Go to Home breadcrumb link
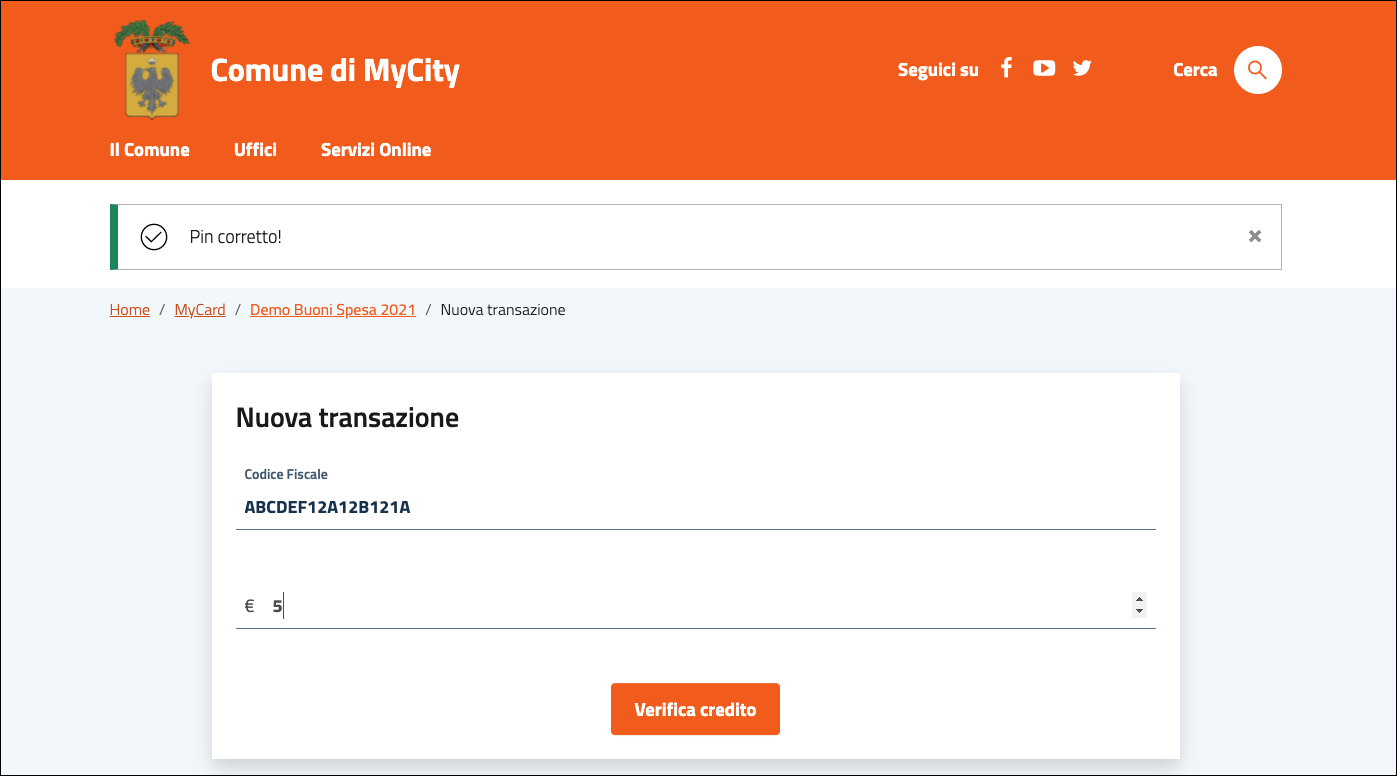Viewport: 1397px width, 776px height. point(129,310)
